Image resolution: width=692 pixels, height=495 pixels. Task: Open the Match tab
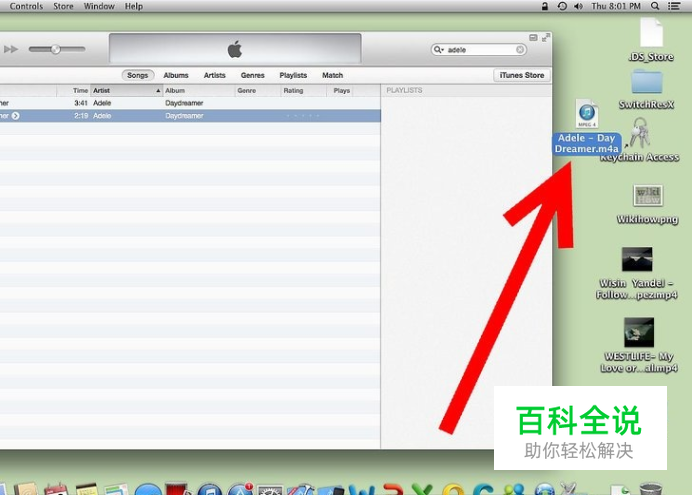tap(332, 75)
